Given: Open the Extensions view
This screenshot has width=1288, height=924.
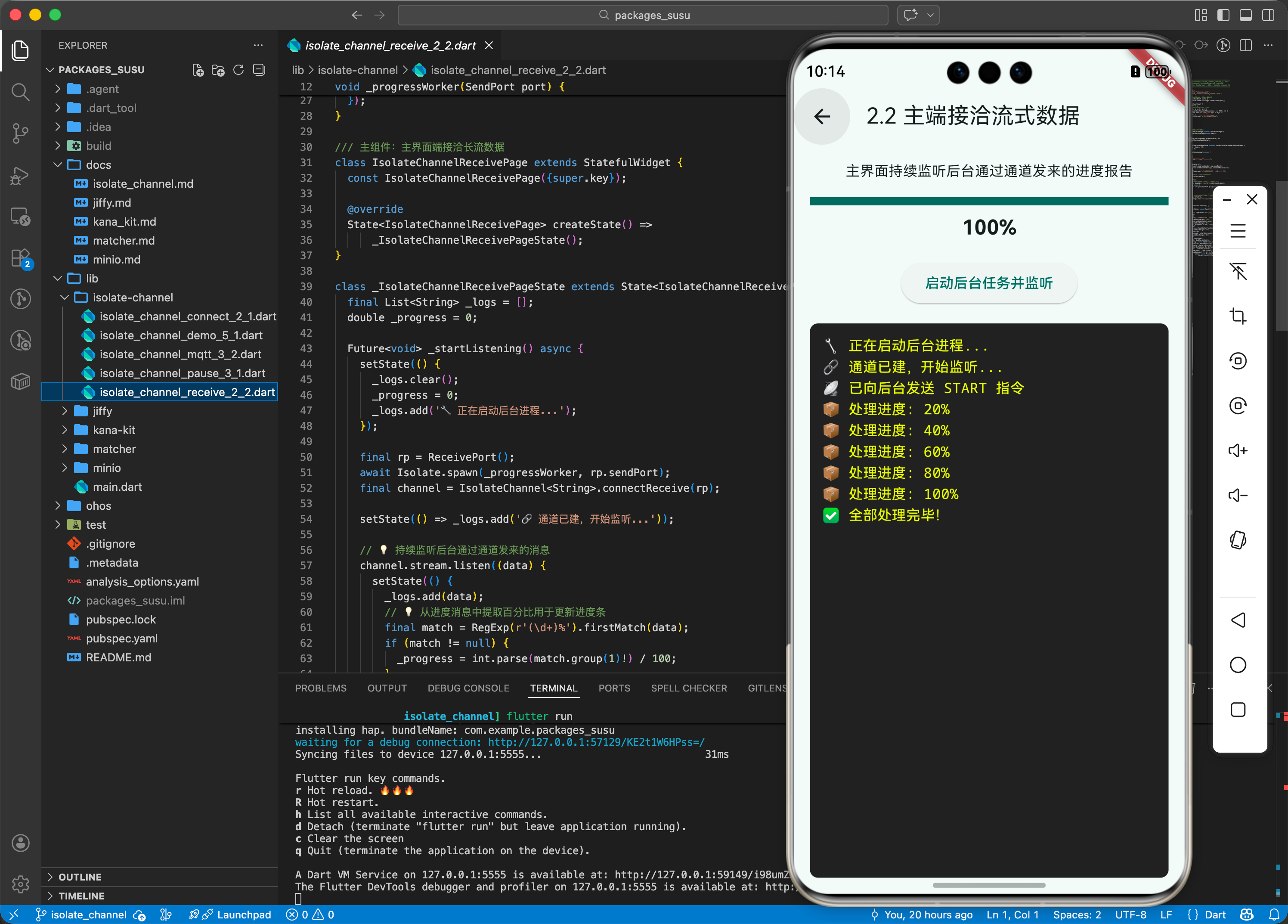Looking at the screenshot, I should click(x=20, y=258).
